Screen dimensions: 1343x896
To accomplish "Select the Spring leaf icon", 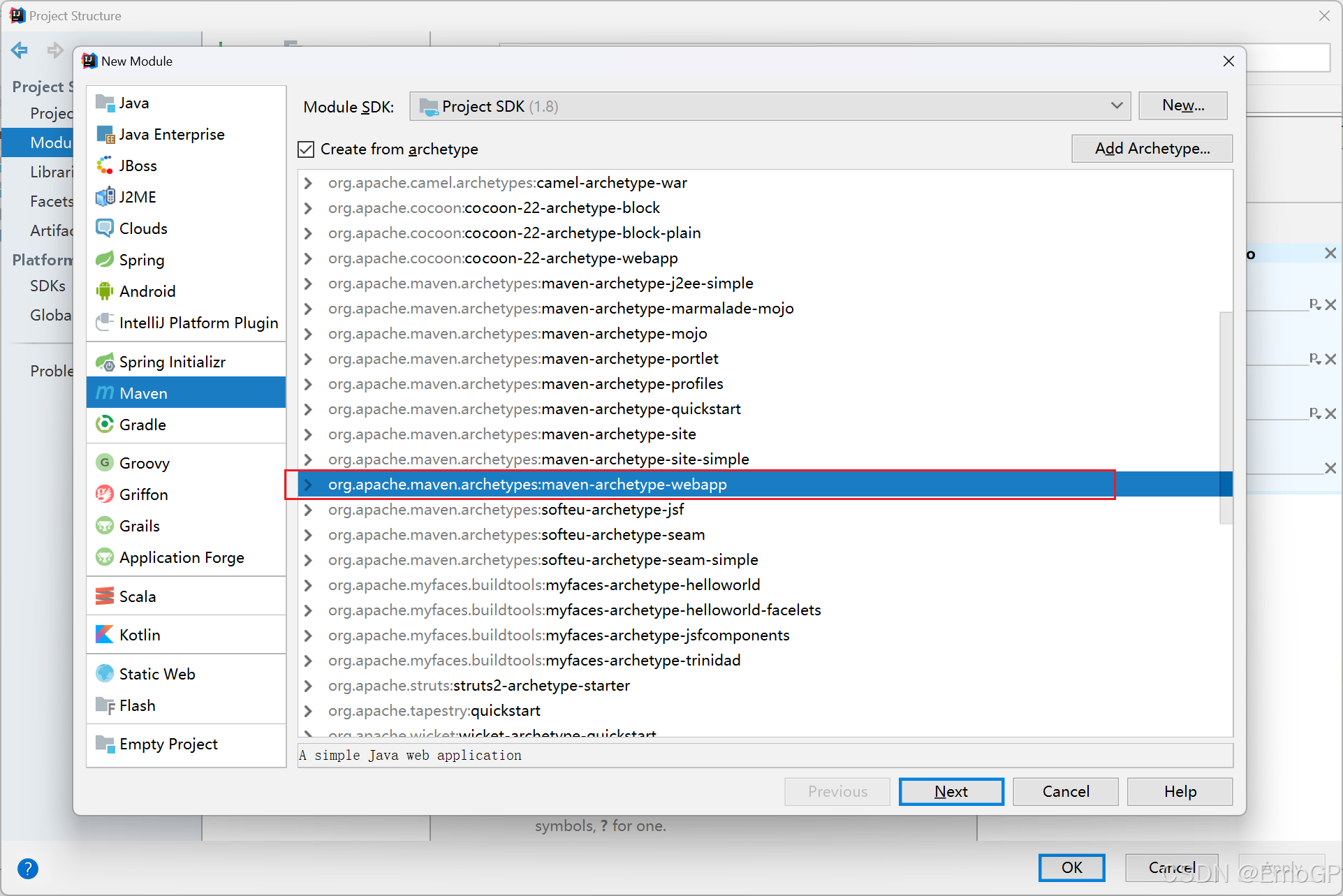I will tap(105, 260).
